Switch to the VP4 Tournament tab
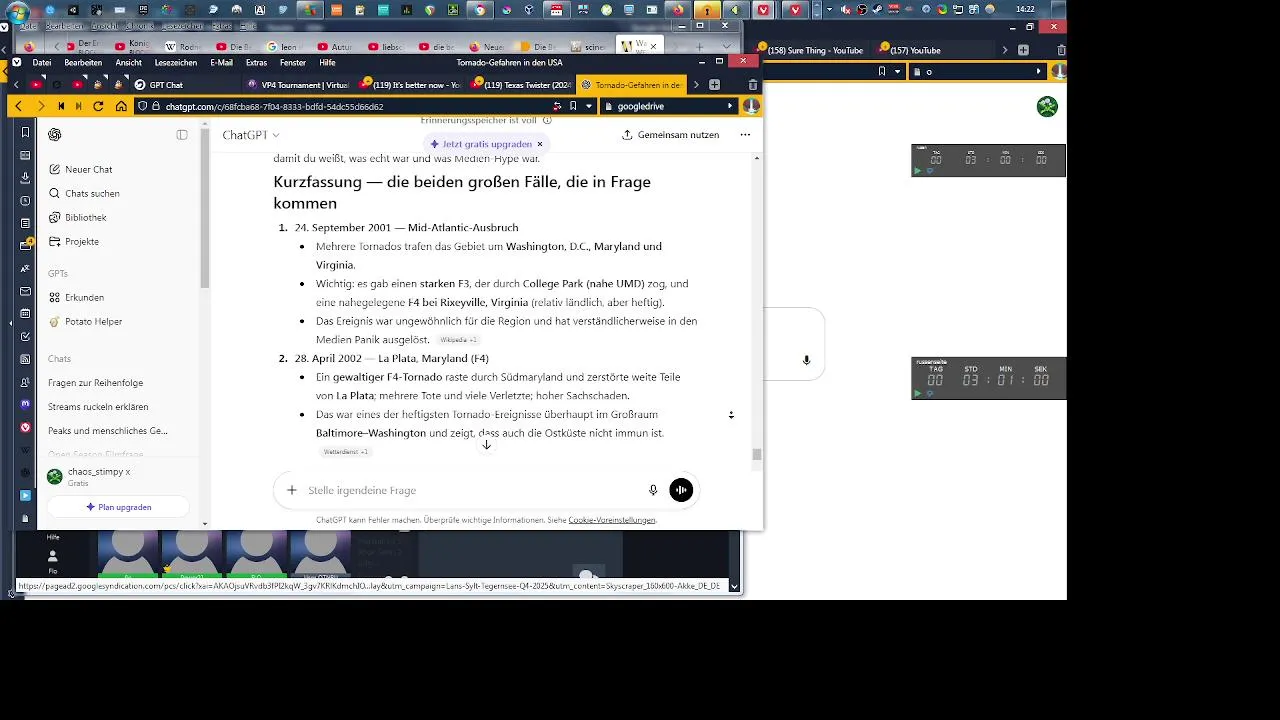The width and height of the screenshot is (1280, 720). pos(298,85)
